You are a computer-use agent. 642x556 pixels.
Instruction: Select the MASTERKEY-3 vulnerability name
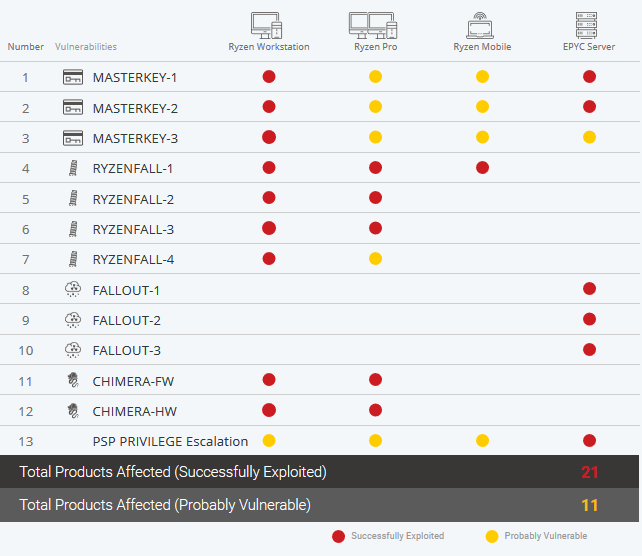pos(135,139)
